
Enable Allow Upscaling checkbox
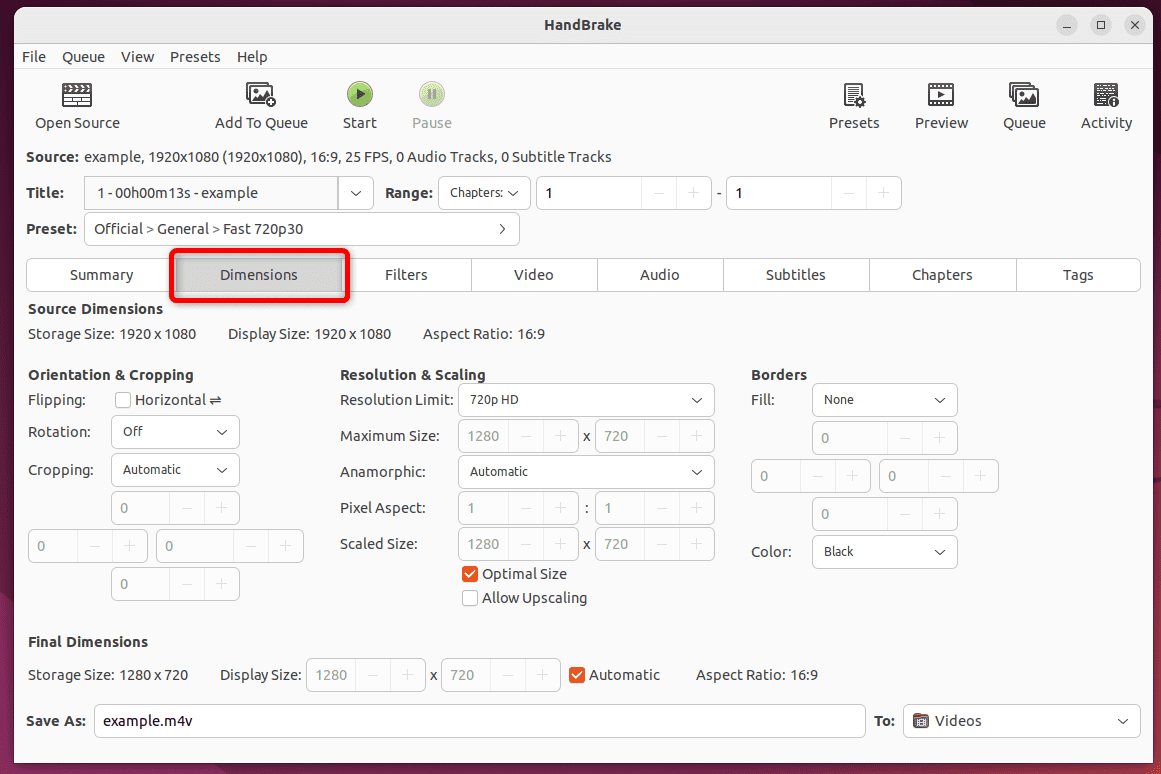pos(470,598)
